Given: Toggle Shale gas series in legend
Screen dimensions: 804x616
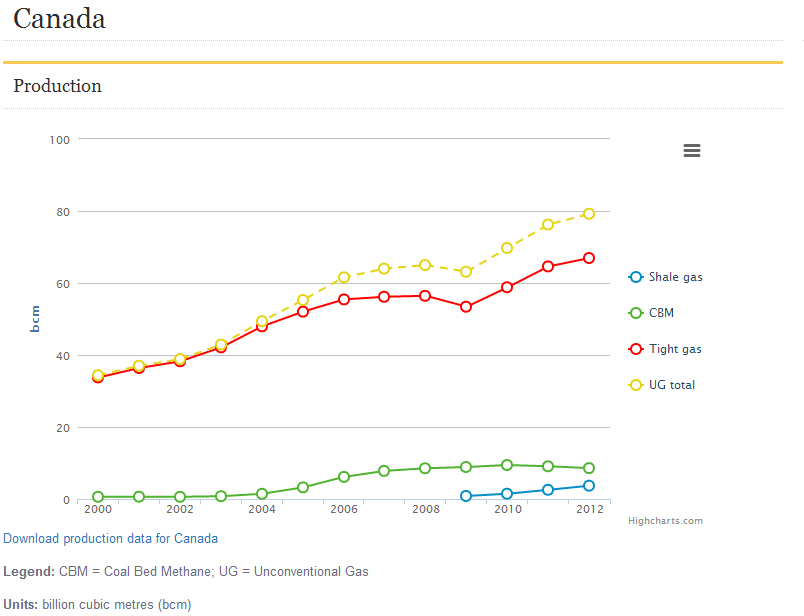Looking at the screenshot, I should click(x=675, y=277).
